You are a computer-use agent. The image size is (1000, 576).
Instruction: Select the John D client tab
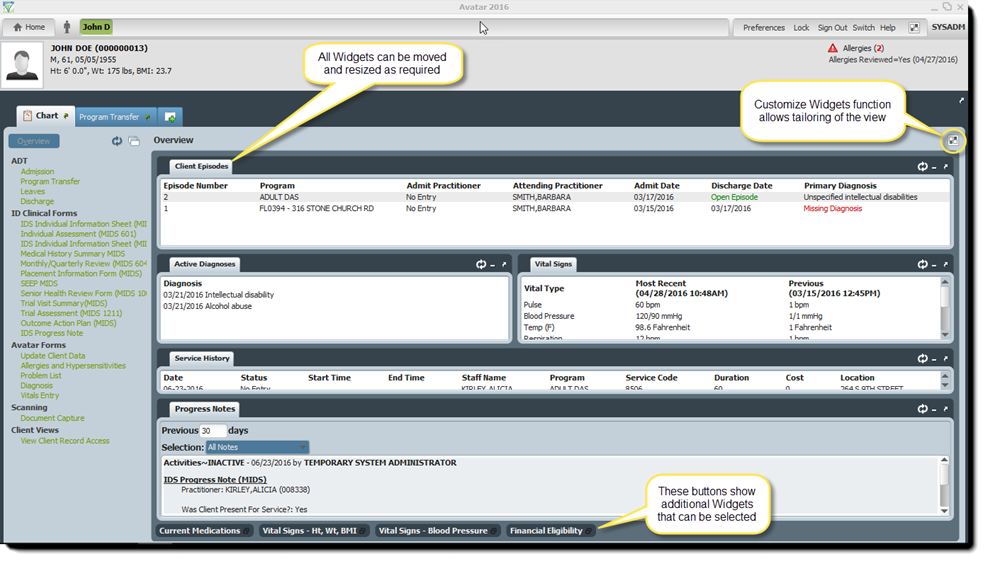96,27
